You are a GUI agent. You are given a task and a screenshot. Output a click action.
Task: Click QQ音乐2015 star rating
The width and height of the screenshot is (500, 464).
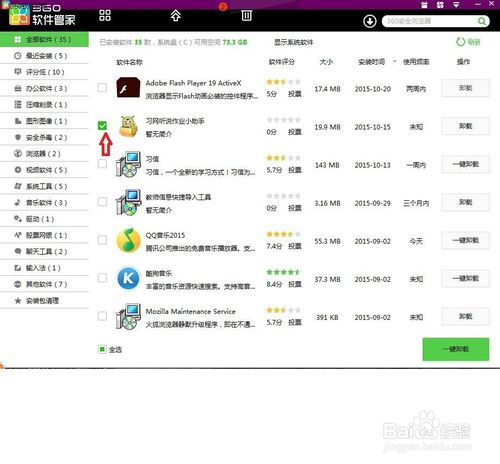pyautogui.click(x=283, y=234)
